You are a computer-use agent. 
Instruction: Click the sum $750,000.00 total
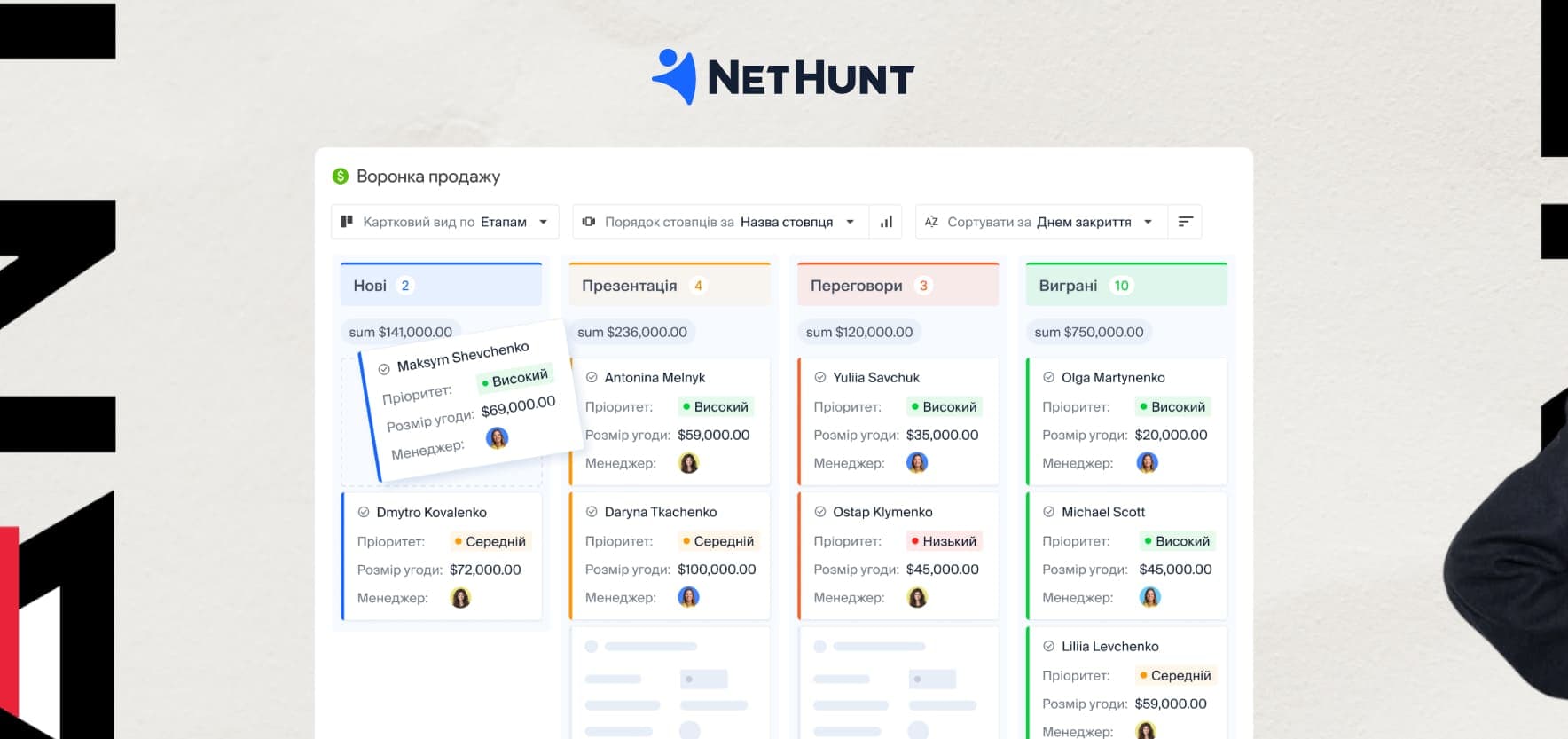pyautogui.click(x=1089, y=332)
